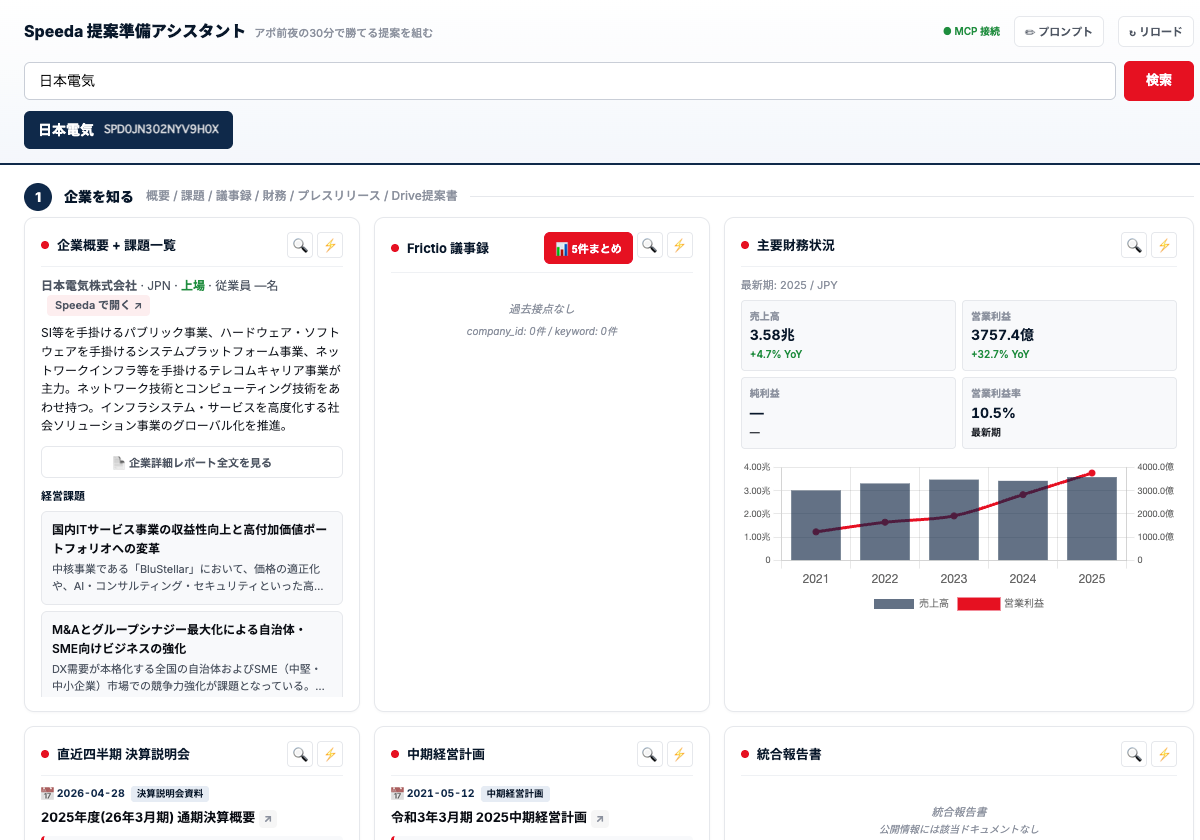Open magnifier in 直近四半期 決算説明会 card
Viewport: 1200px width, 840px height.
pos(300,754)
